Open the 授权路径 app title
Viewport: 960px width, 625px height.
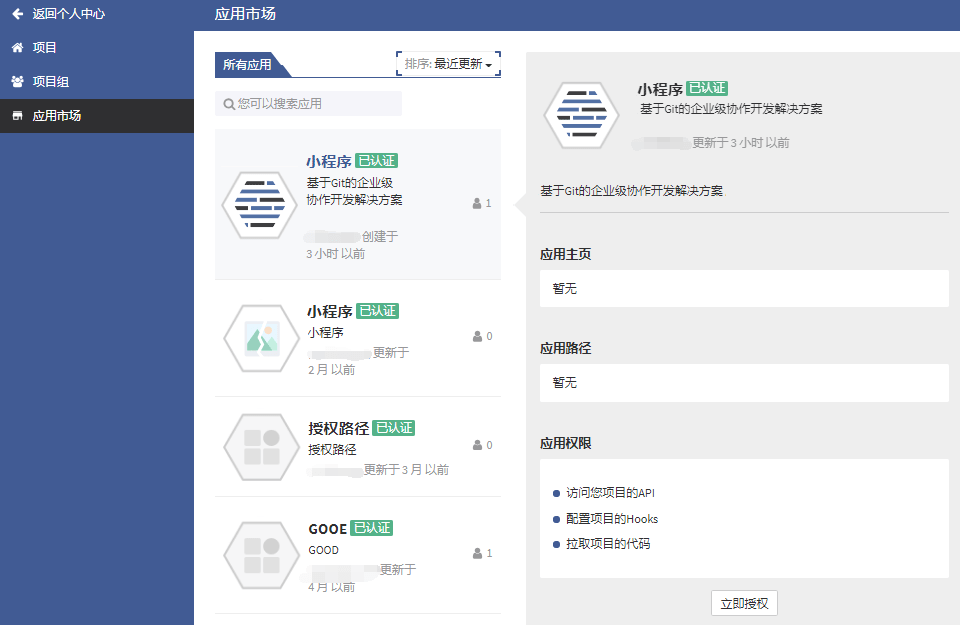pyautogui.click(x=338, y=428)
